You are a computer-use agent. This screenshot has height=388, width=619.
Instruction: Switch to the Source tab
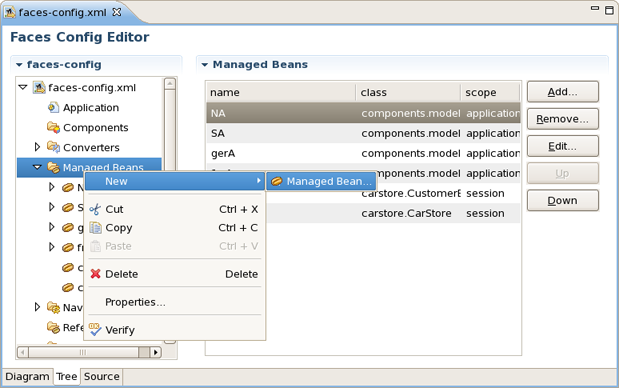[x=101, y=377]
